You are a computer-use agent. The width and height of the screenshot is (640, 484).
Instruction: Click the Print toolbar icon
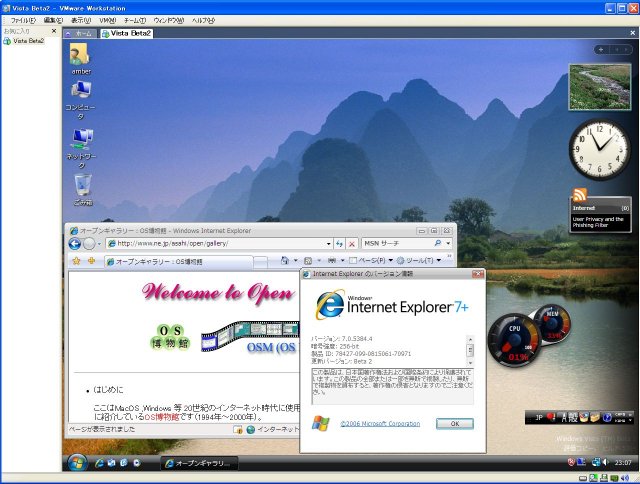332,260
